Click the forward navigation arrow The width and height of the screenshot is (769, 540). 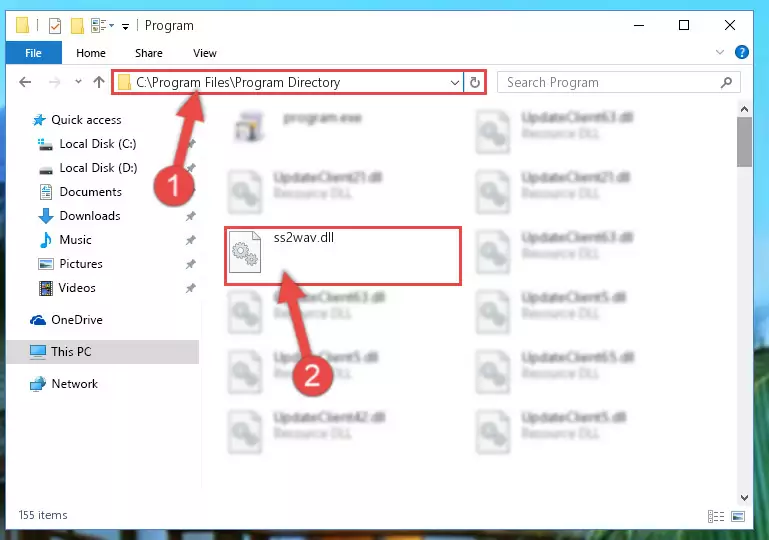pos(54,82)
